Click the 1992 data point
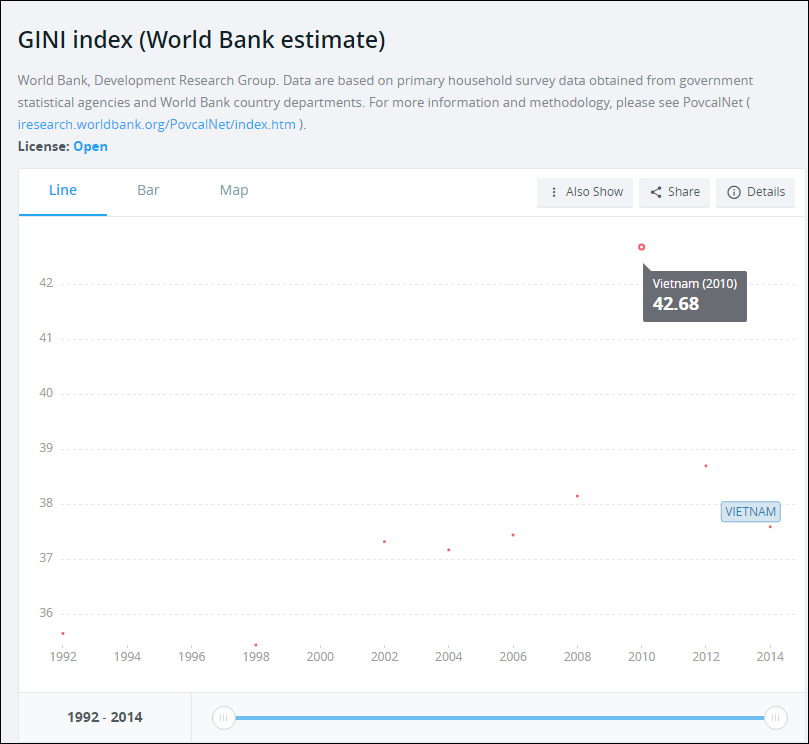The height and width of the screenshot is (744, 809). [x=63, y=633]
